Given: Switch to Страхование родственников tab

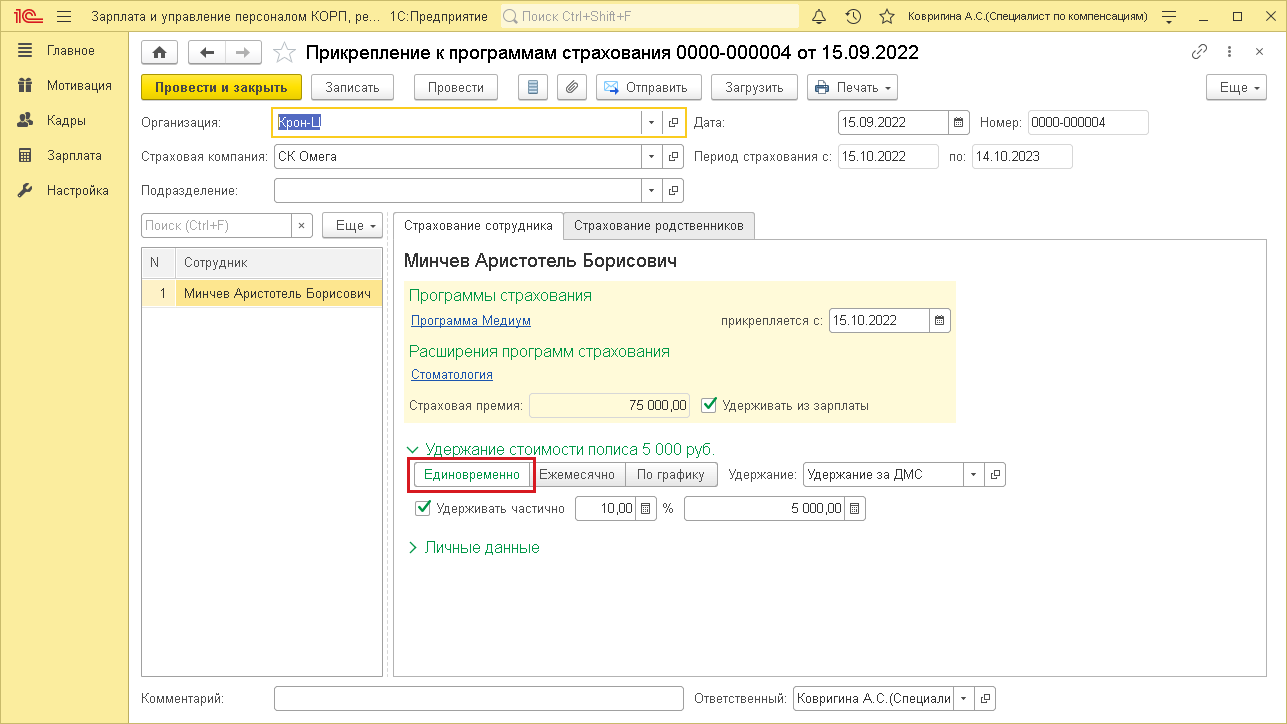Looking at the screenshot, I should pos(659,226).
